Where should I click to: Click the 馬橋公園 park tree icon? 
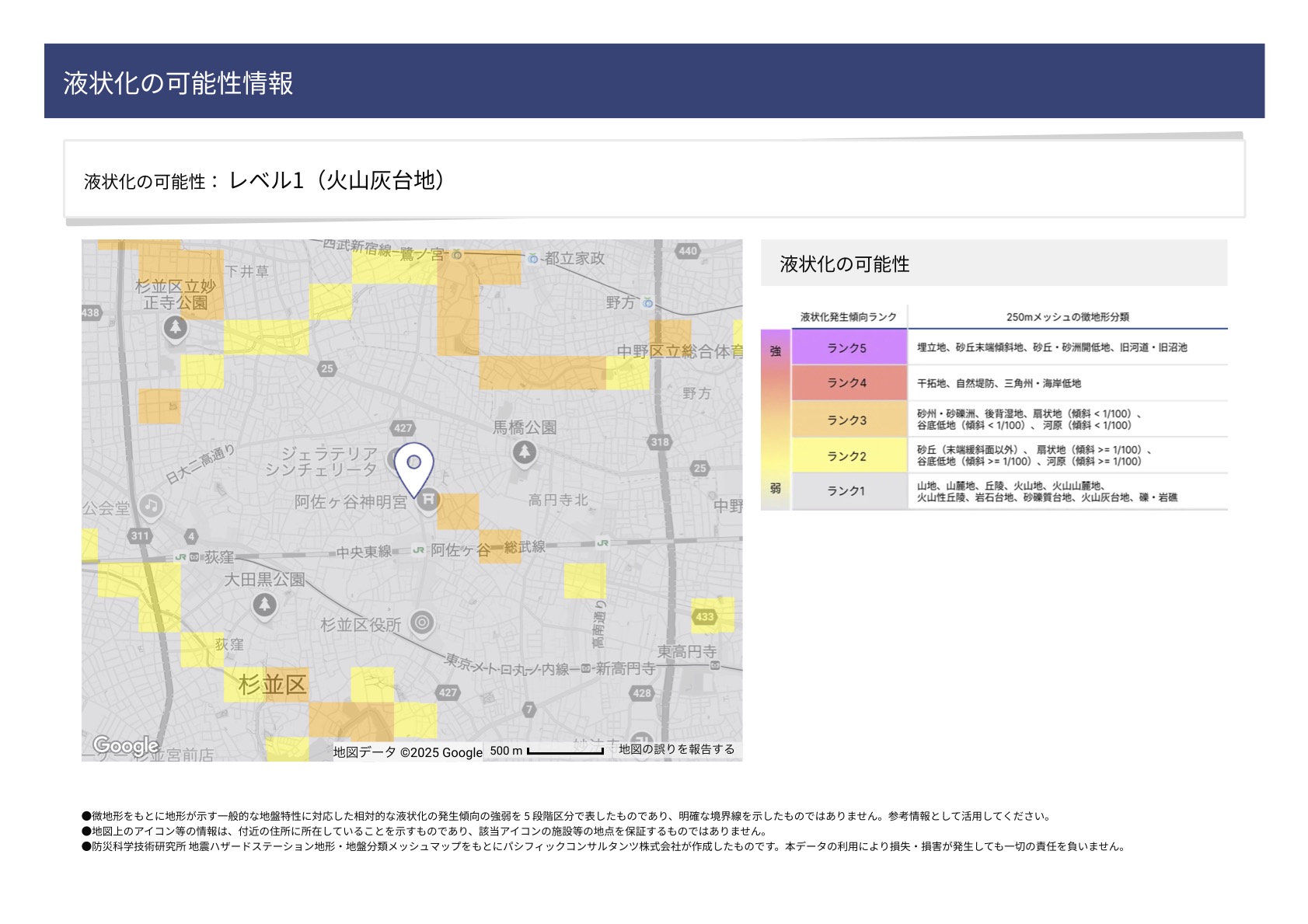click(x=525, y=452)
